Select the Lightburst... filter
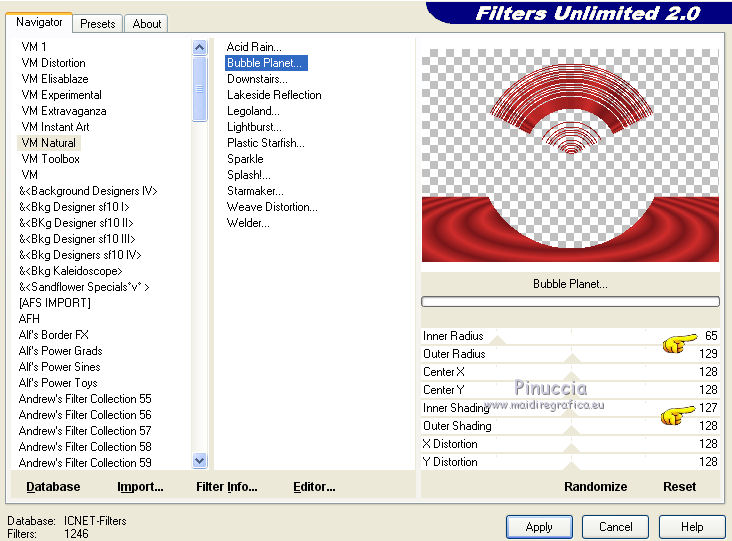732x541 pixels. (x=254, y=127)
